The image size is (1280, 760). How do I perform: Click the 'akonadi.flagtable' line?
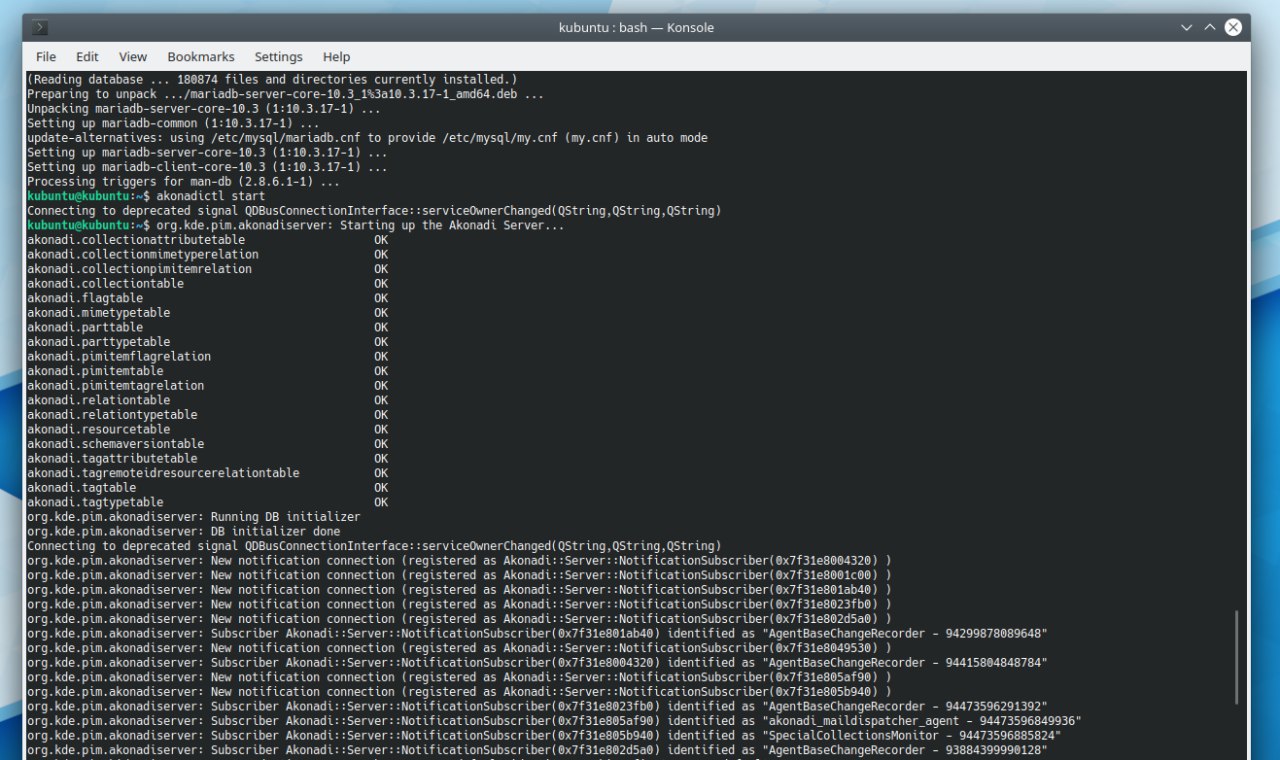tap(207, 298)
